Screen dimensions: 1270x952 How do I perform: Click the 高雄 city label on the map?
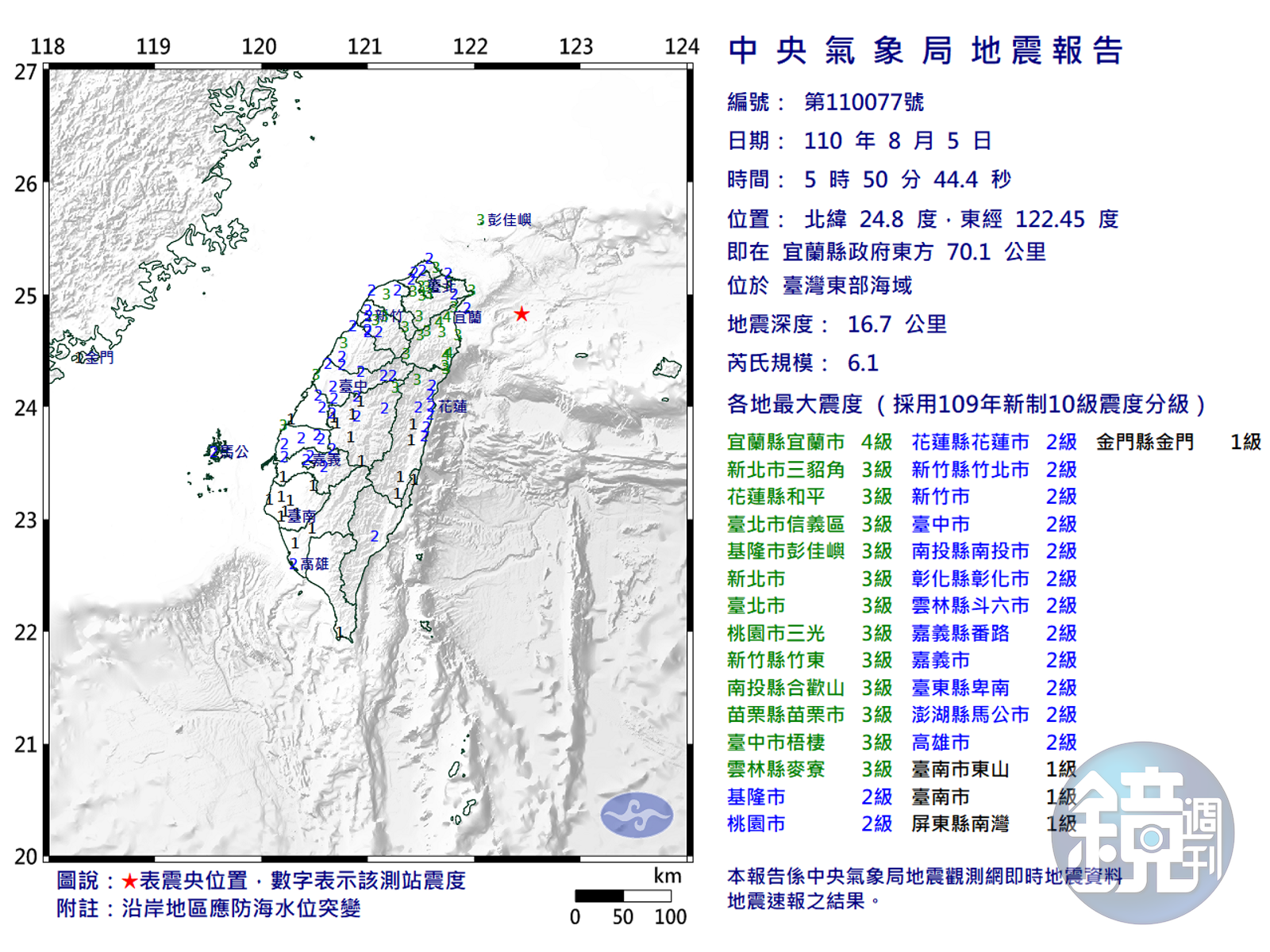[x=314, y=564]
